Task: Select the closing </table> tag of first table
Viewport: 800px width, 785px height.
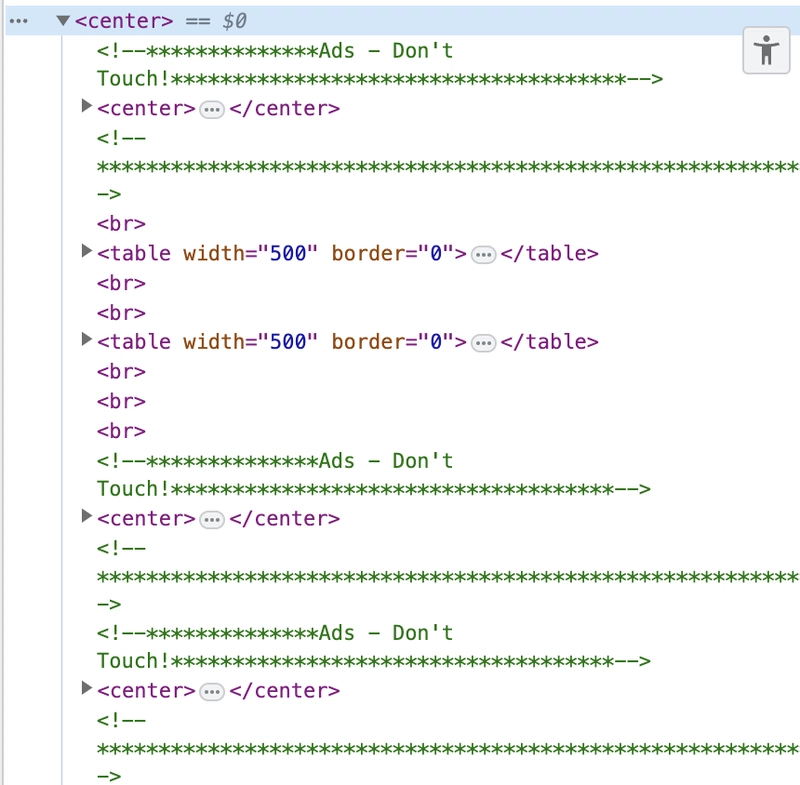Action: pos(549,253)
